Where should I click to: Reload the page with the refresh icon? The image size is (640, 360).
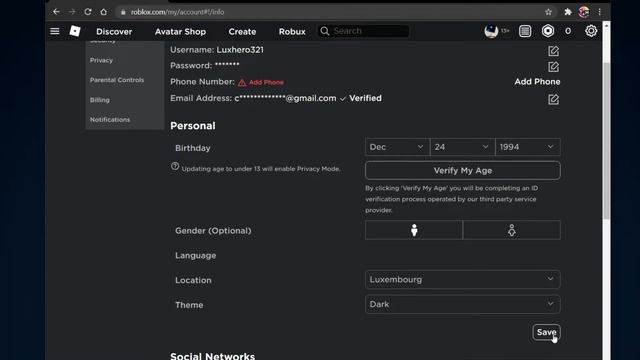[x=88, y=12]
